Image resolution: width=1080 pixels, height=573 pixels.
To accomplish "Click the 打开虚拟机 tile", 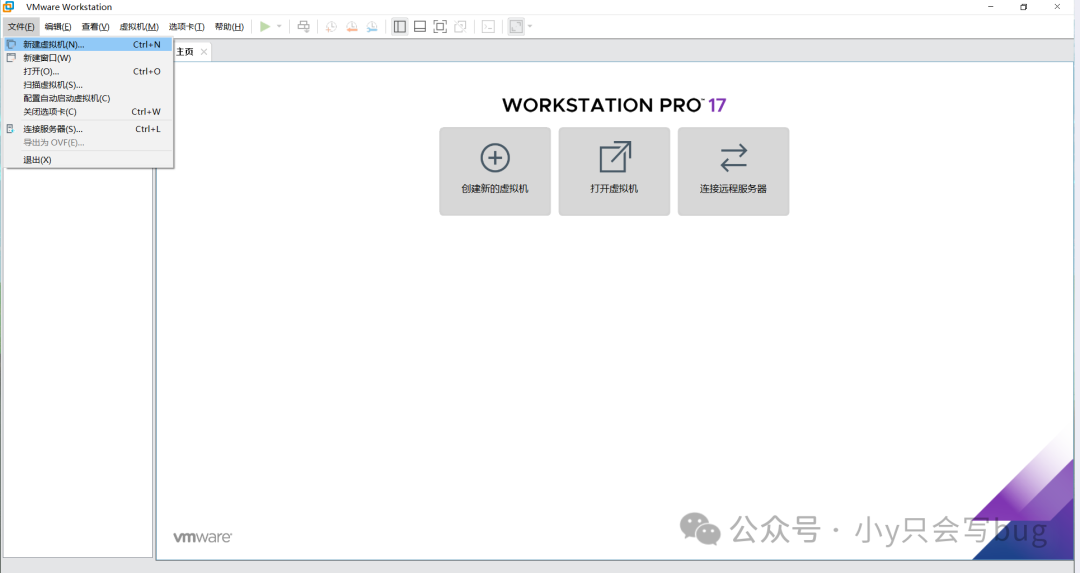I will click(614, 171).
